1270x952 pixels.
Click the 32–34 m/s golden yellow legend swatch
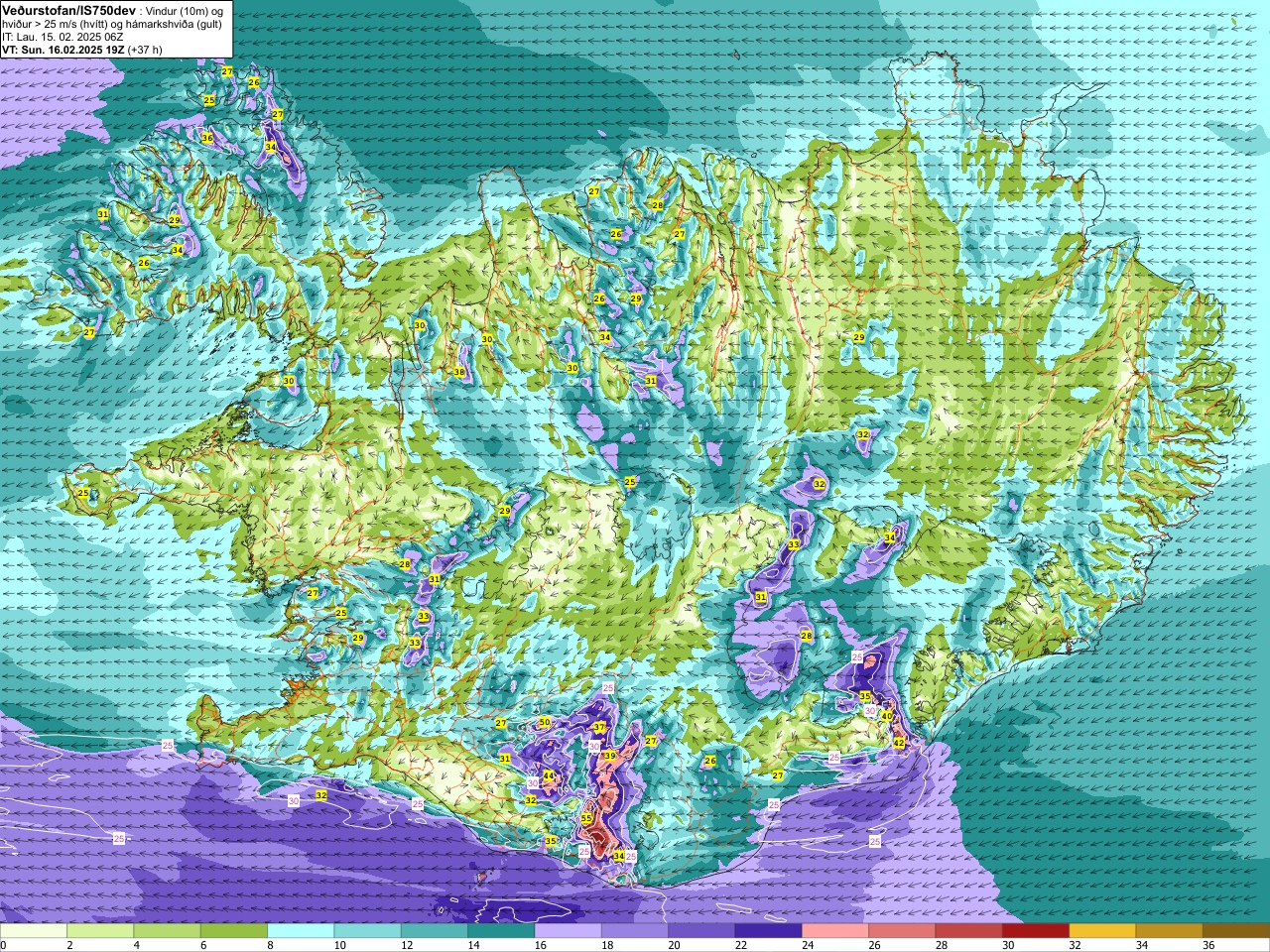point(1102,931)
